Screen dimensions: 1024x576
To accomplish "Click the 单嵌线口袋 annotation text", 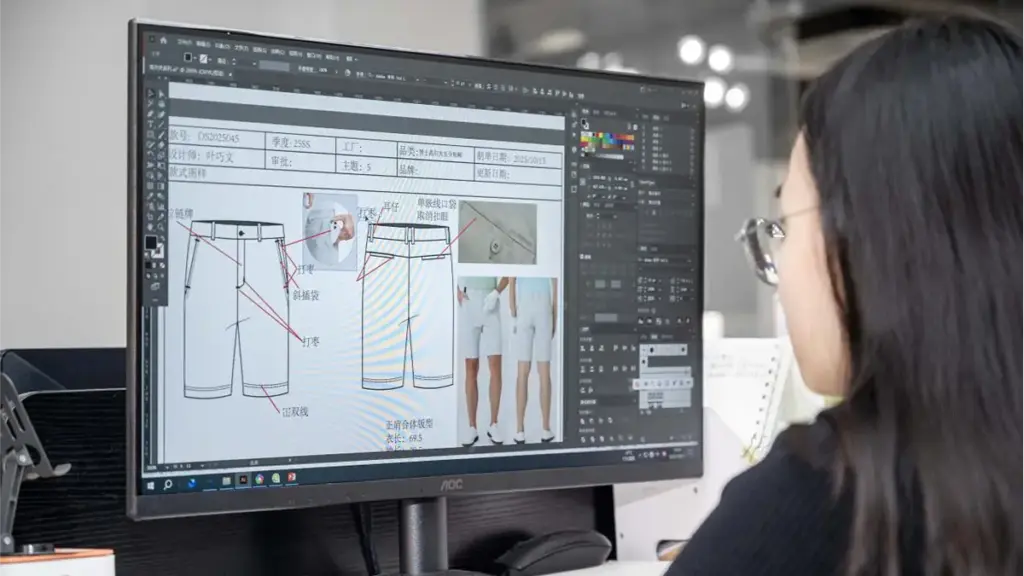I will tap(437, 204).
